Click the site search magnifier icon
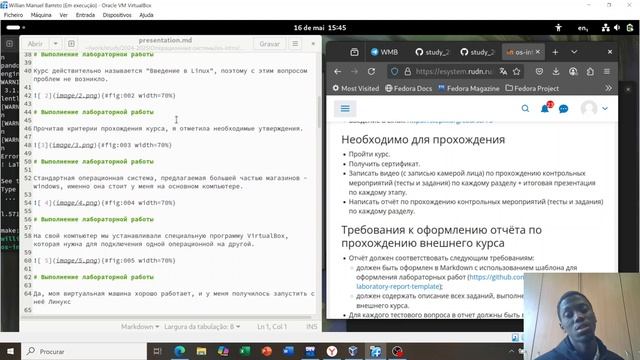The height and width of the screenshot is (360, 640). [525, 109]
